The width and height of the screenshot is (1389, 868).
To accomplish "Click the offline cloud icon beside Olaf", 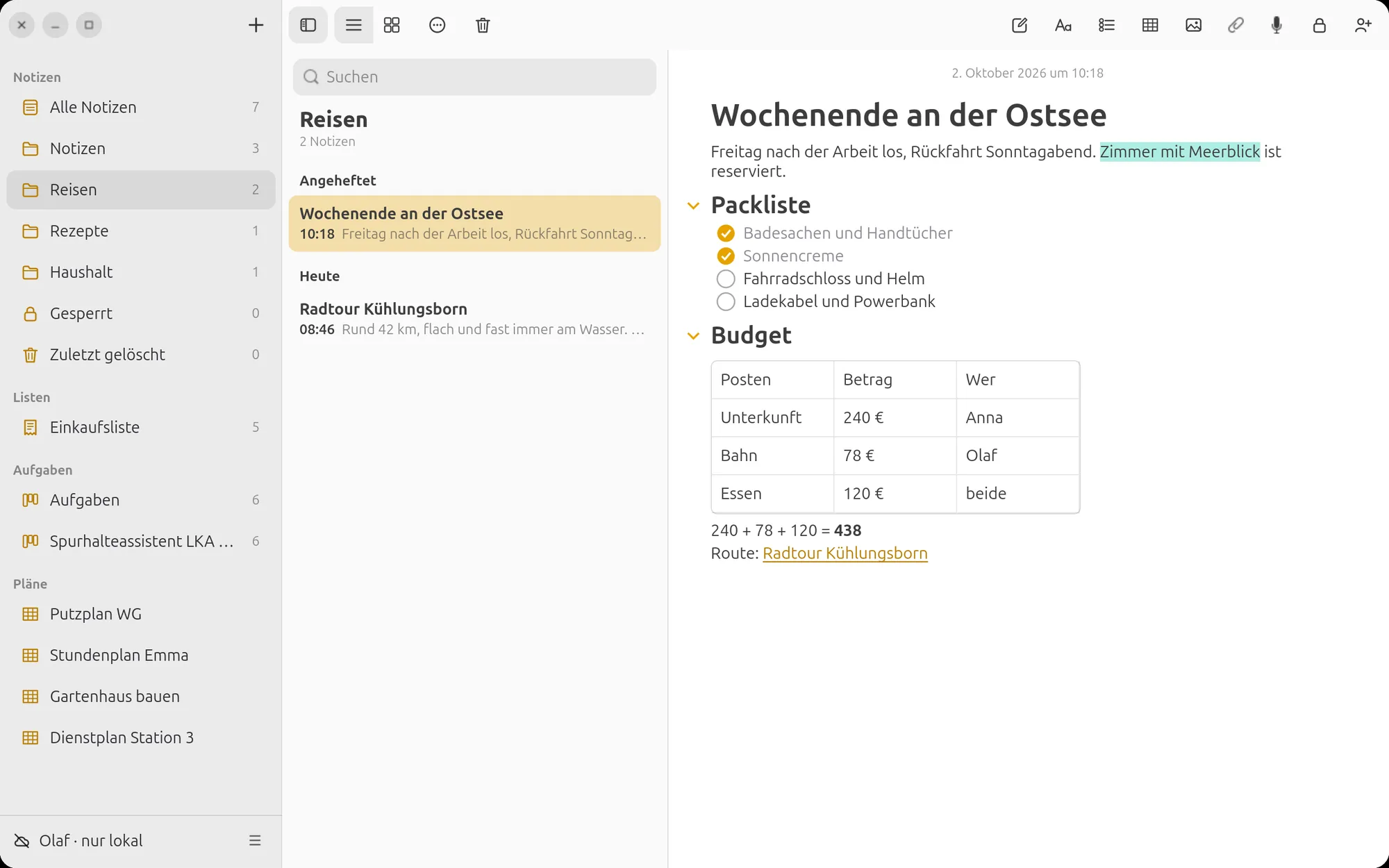I will (x=22, y=841).
